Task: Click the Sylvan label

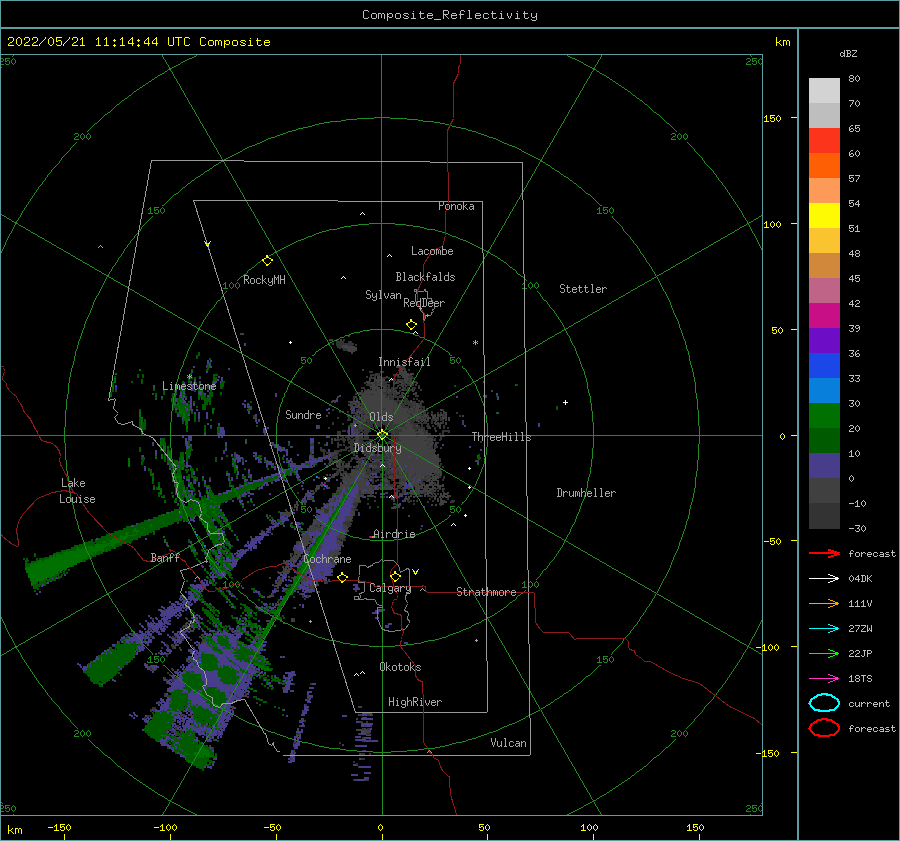Action: coord(383,295)
